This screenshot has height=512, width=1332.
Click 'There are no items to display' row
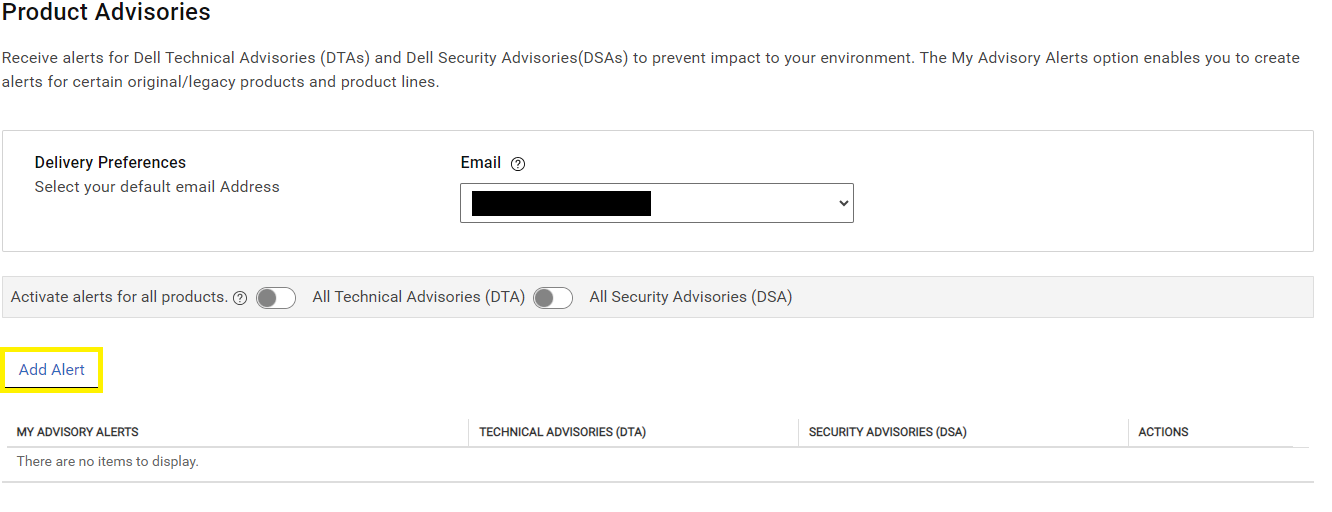(x=108, y=461)
